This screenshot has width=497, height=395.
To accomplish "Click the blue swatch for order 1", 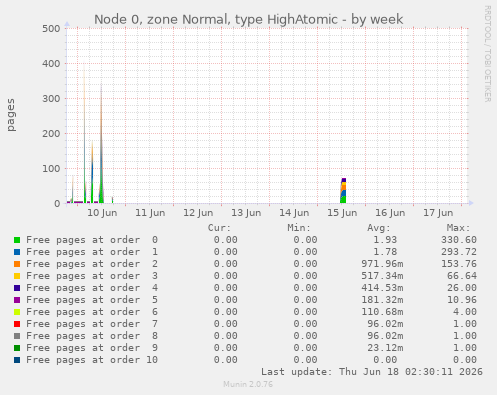I will [17, 252].
